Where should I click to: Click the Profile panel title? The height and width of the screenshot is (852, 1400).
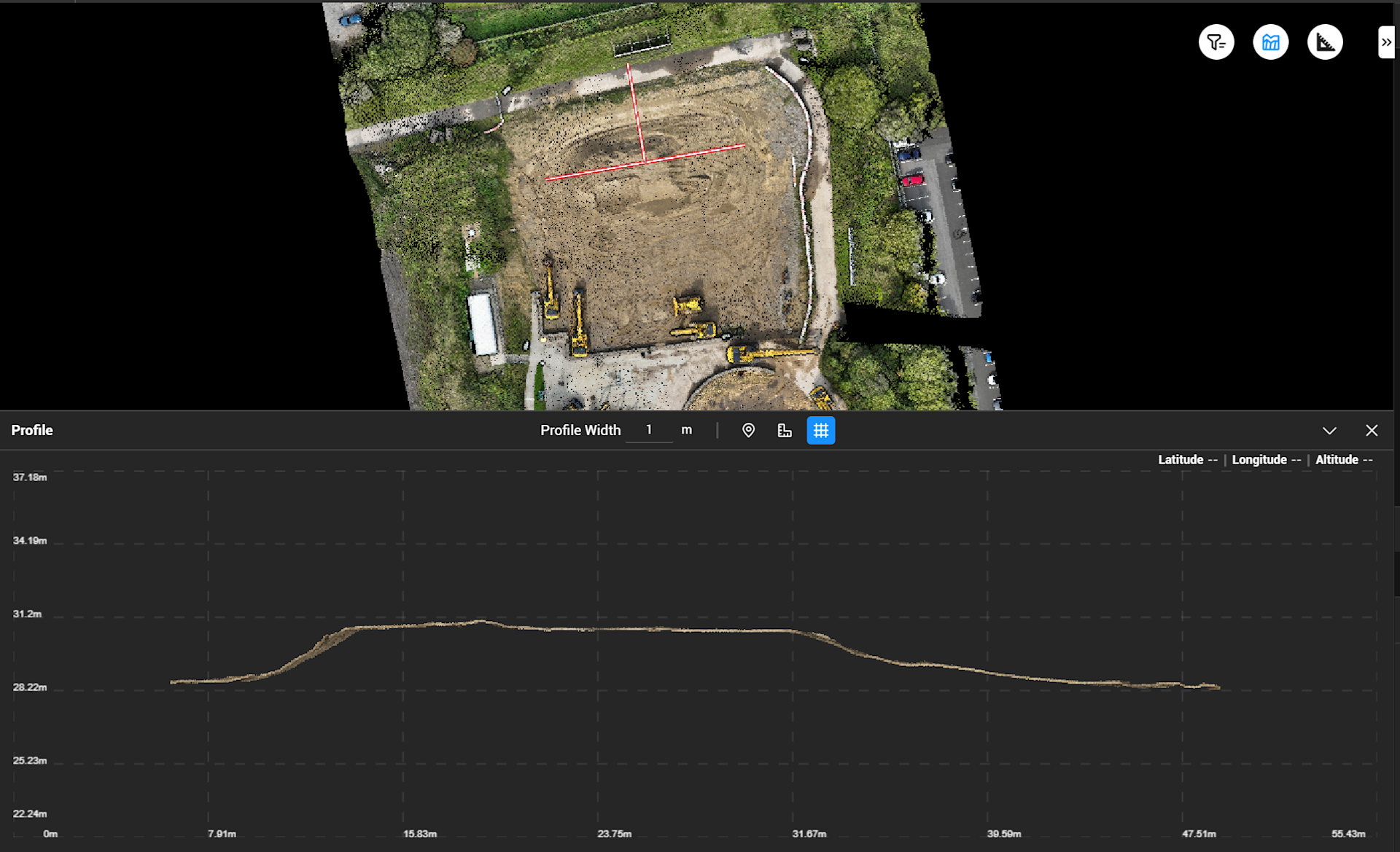coord(32,430)
